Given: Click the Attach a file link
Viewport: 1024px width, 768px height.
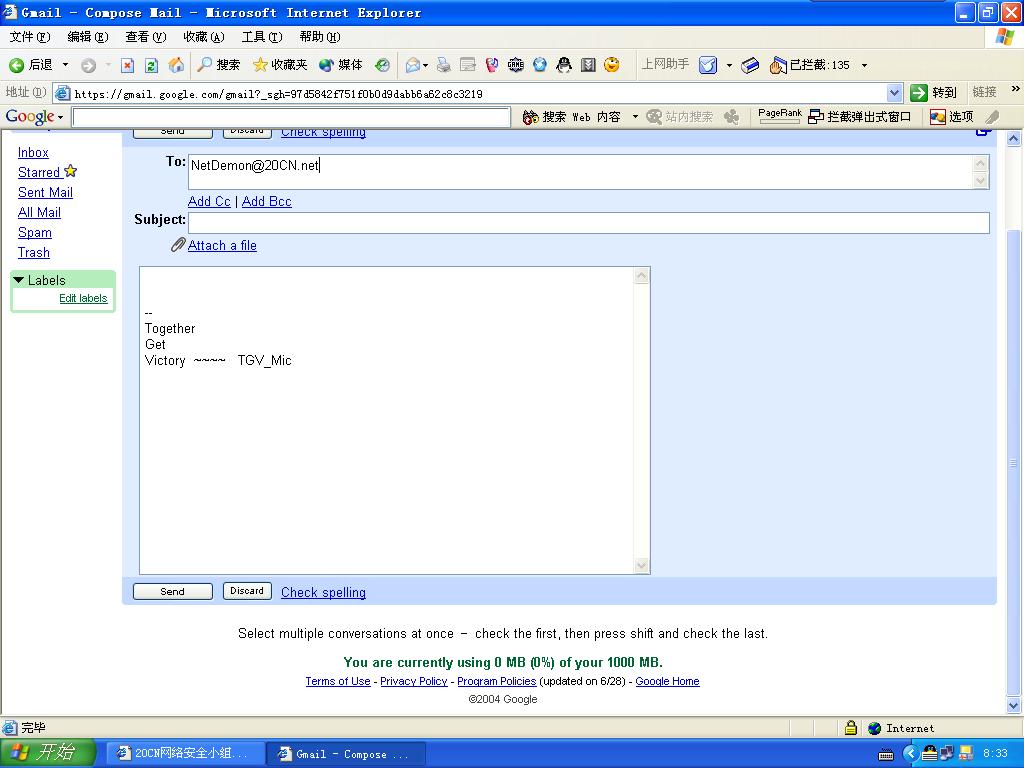Looking at the screenshot, I should 222,246.
